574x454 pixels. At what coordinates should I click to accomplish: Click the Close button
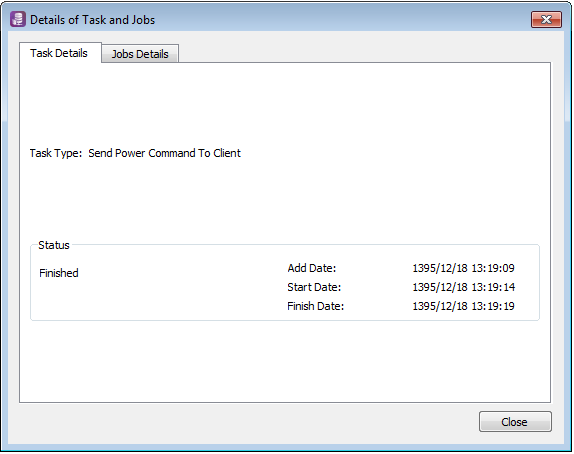point(515,422)
